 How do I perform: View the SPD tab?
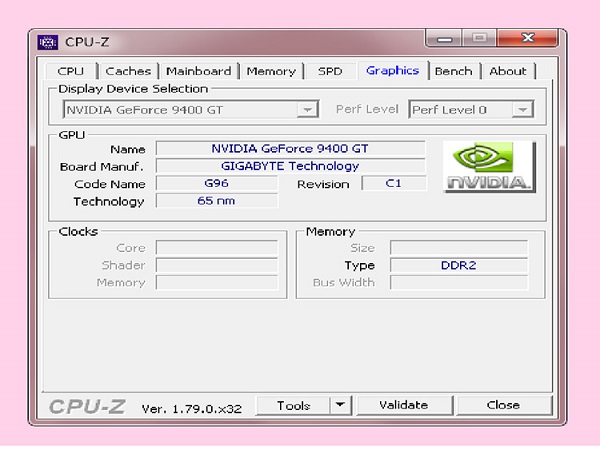point(330,71)
